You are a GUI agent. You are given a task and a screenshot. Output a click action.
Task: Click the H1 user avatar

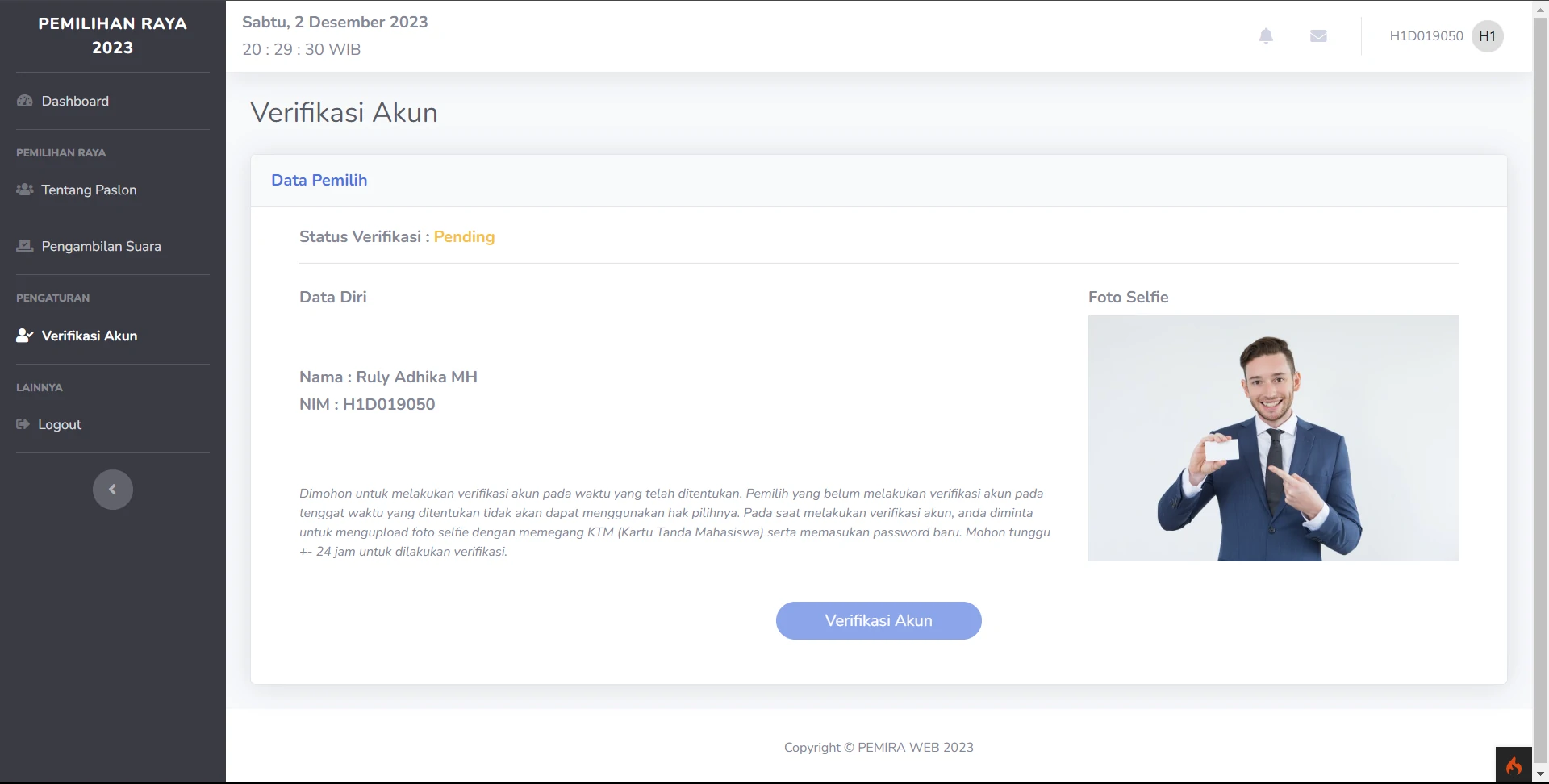click(x=1487, y=36)
